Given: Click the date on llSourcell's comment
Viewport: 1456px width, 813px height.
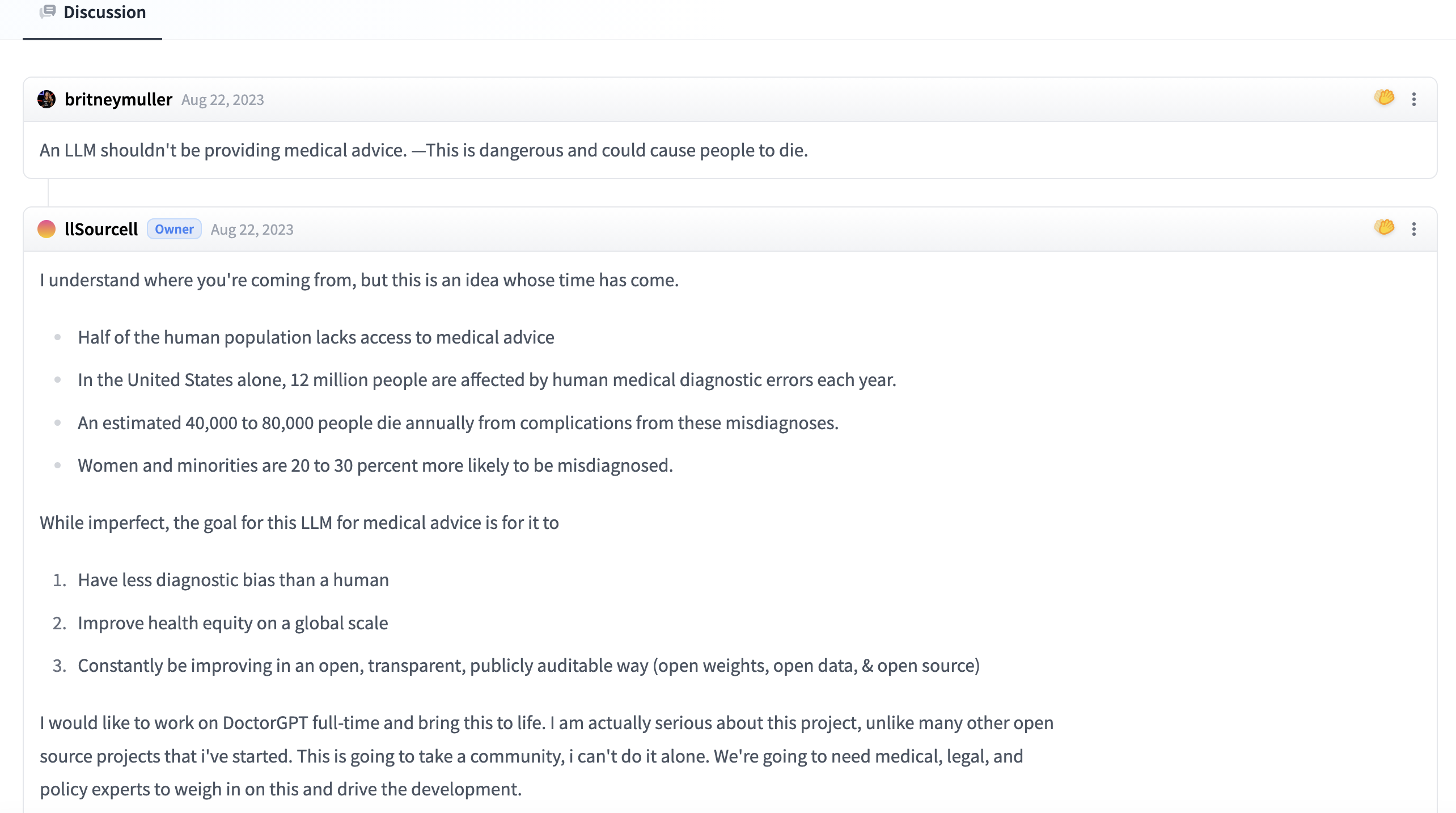Looking at the screenshot, I should (x=252, y=230).
